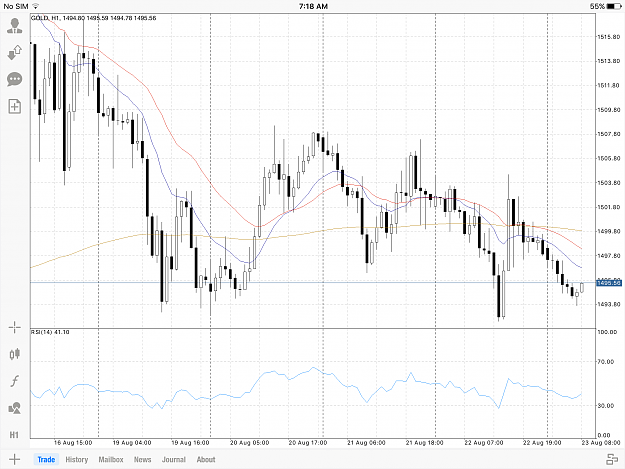The image size is (625, 469).
Task: Tap the plus button at the bottom left
Action: (x=14, y=459)
